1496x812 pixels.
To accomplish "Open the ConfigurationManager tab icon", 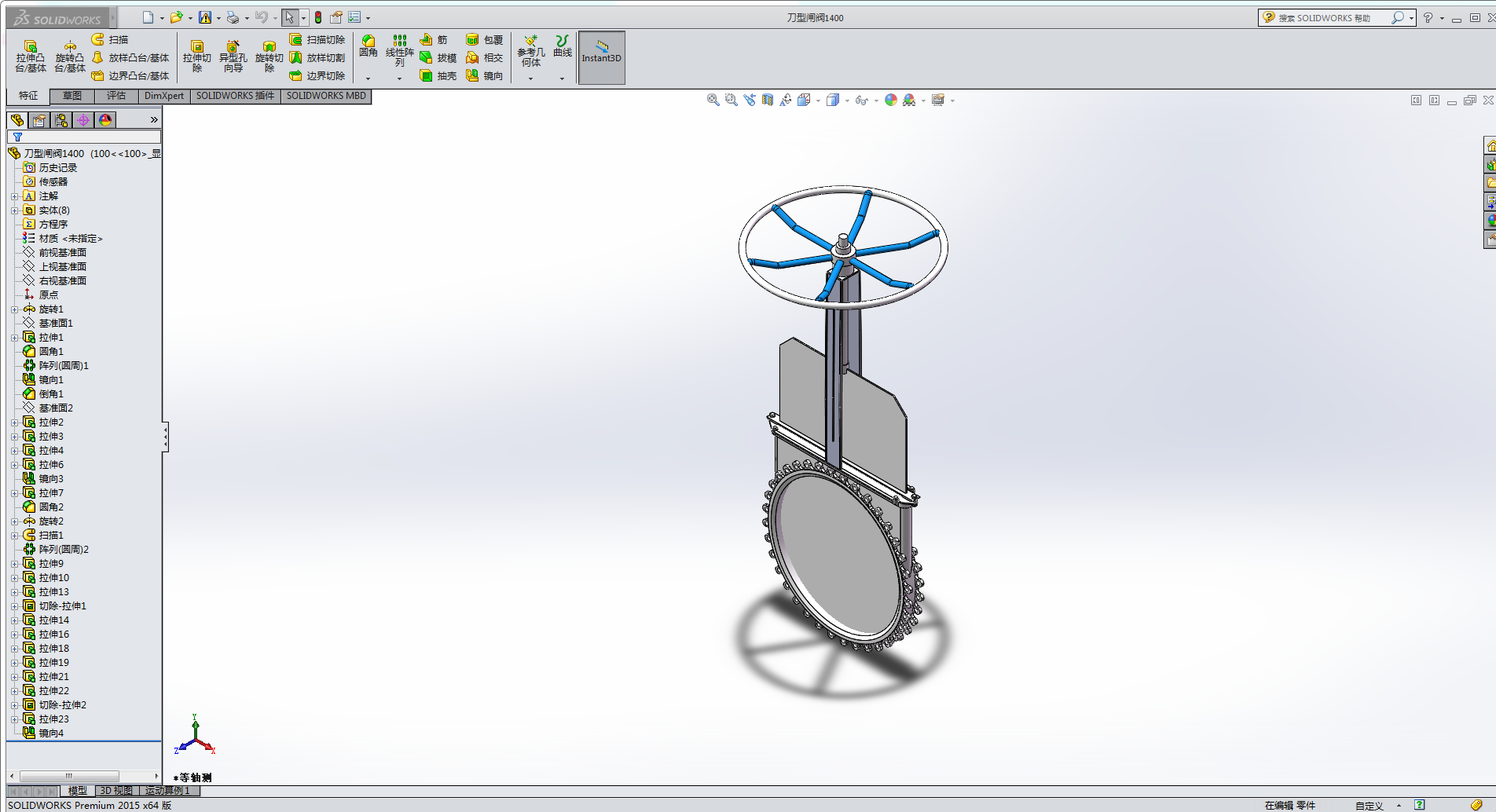I will pos(61,120).
